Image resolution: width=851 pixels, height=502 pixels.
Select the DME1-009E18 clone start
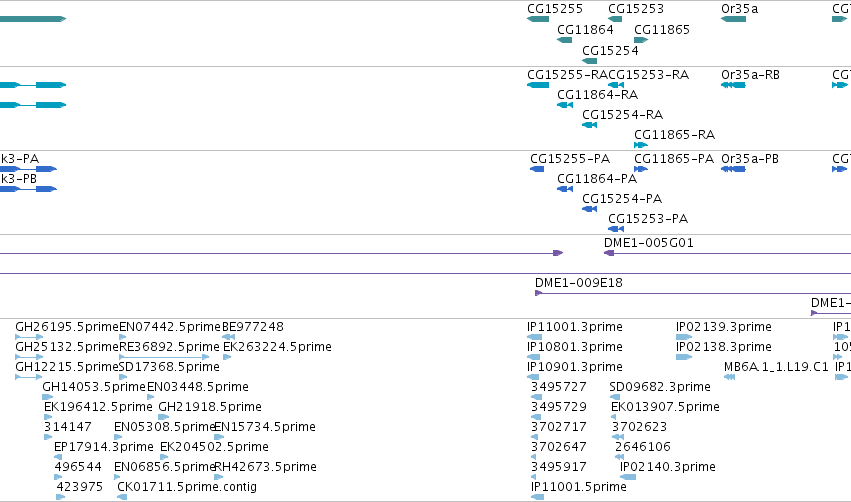538,293
